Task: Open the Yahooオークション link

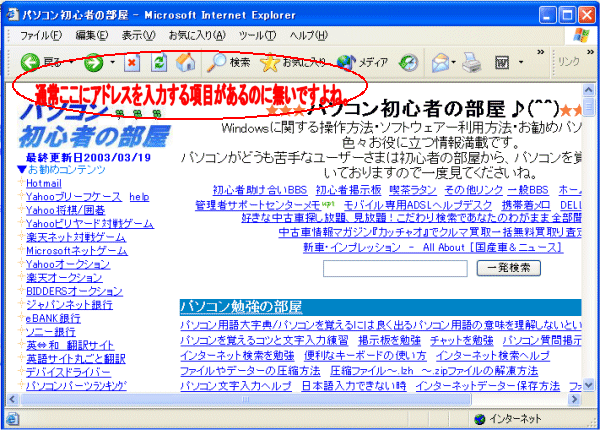Action: coord(68,264)
